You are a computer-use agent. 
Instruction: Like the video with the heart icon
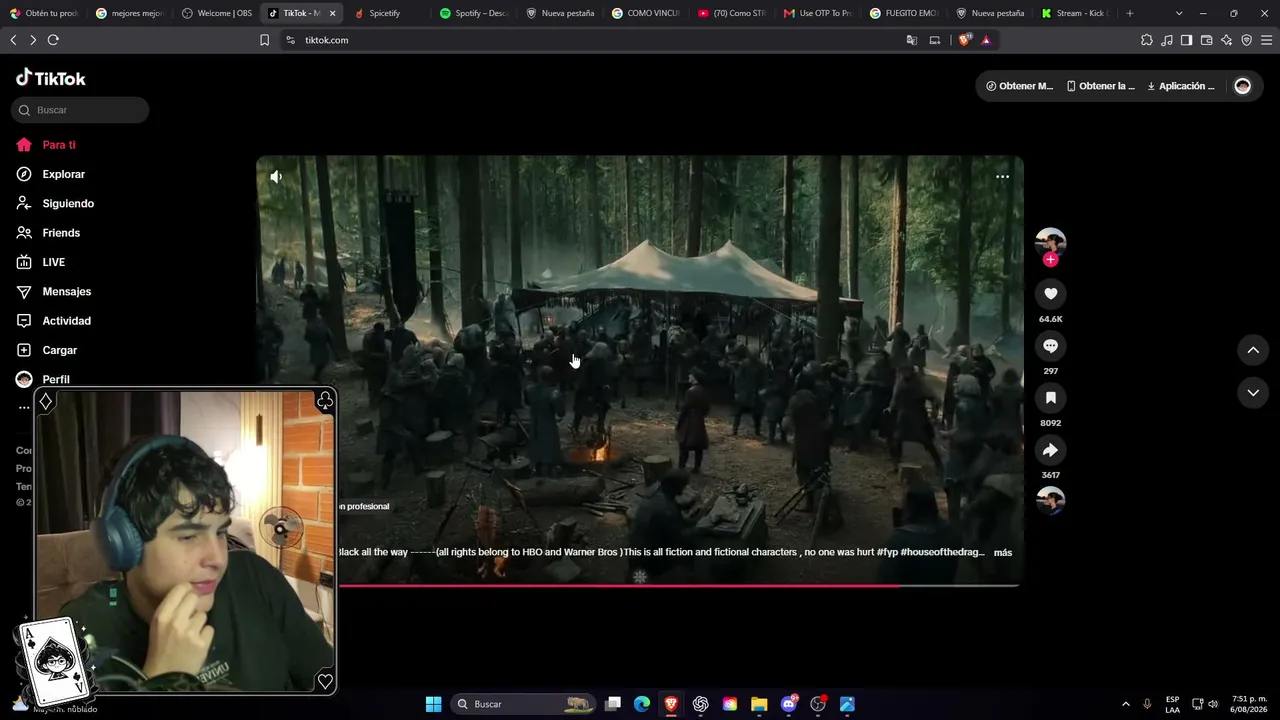click(1050, 293)
